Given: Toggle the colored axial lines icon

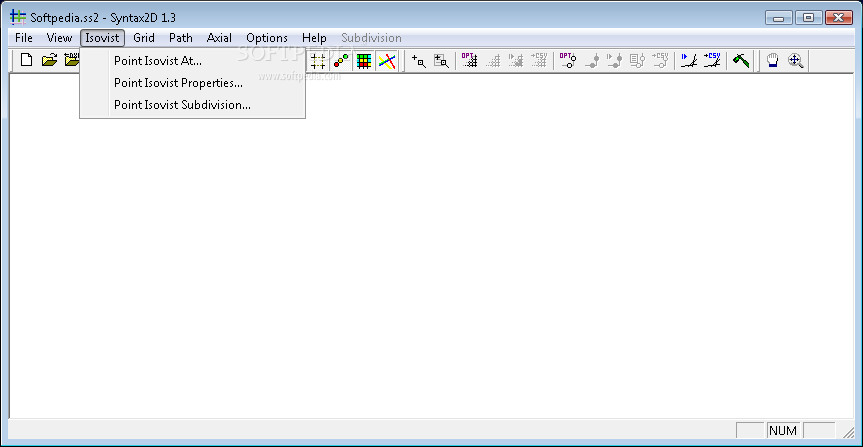Looking at the screenshot, I should pyautogui.click(x=387, y=61).
